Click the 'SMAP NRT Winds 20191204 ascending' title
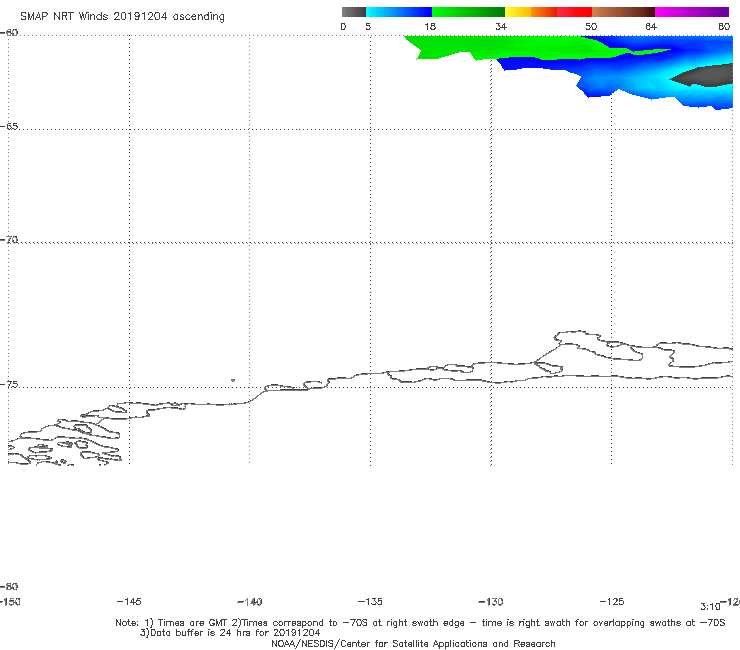Screen dimensions: 740x650 (122, 17)
